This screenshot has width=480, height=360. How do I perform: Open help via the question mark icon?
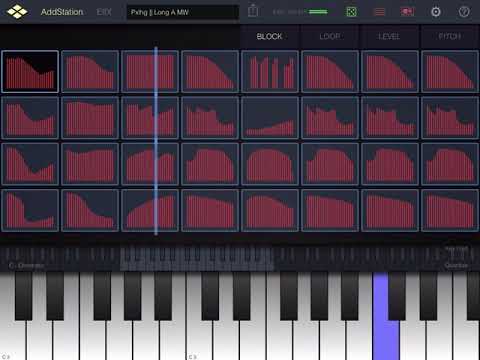[x=464, y=12]
